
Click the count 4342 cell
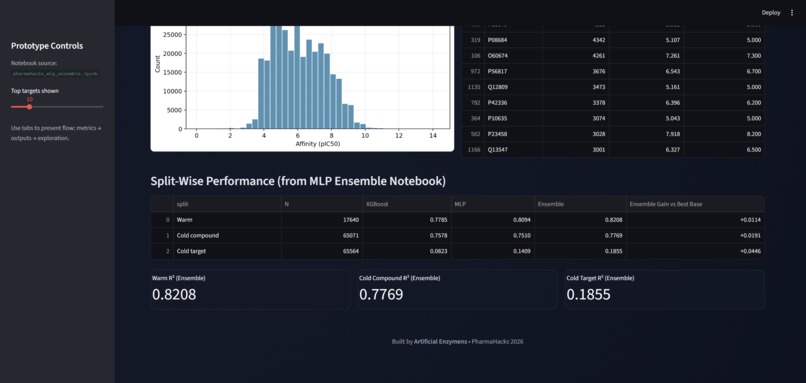pyautogui.click(x=576, y=40)
